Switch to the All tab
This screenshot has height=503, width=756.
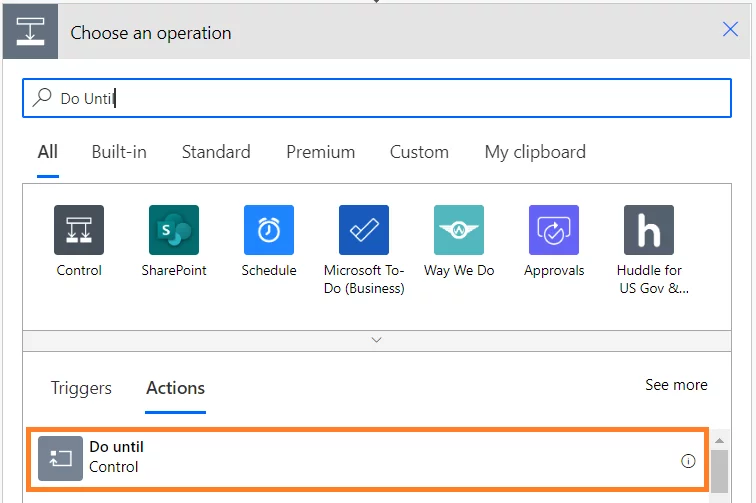pyautogui.click(x=48, y=152)
